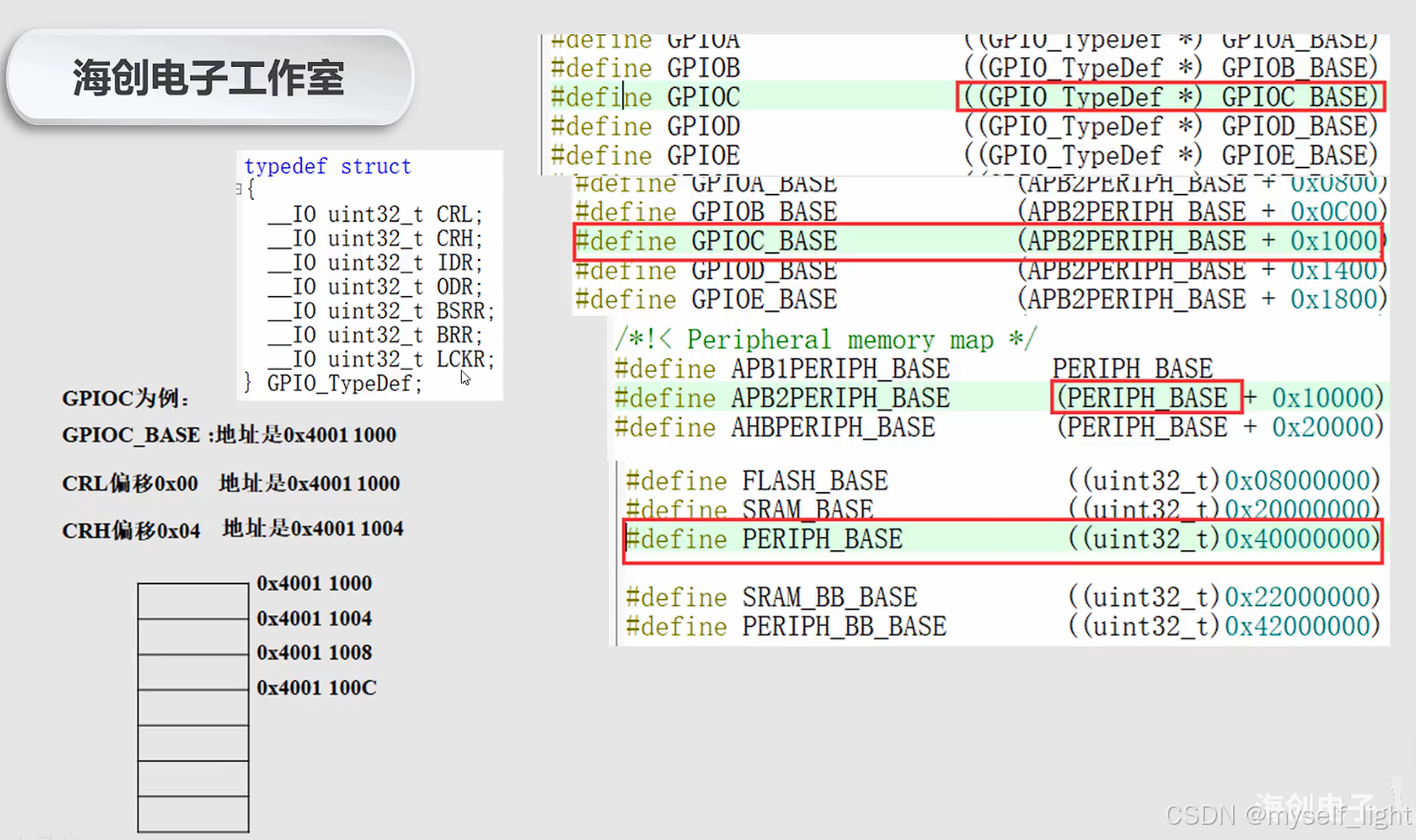Viewport: 1416px width, 840px height.
Task: Click memory cell beside address 0x4001 1000
Action: (193, 601)
